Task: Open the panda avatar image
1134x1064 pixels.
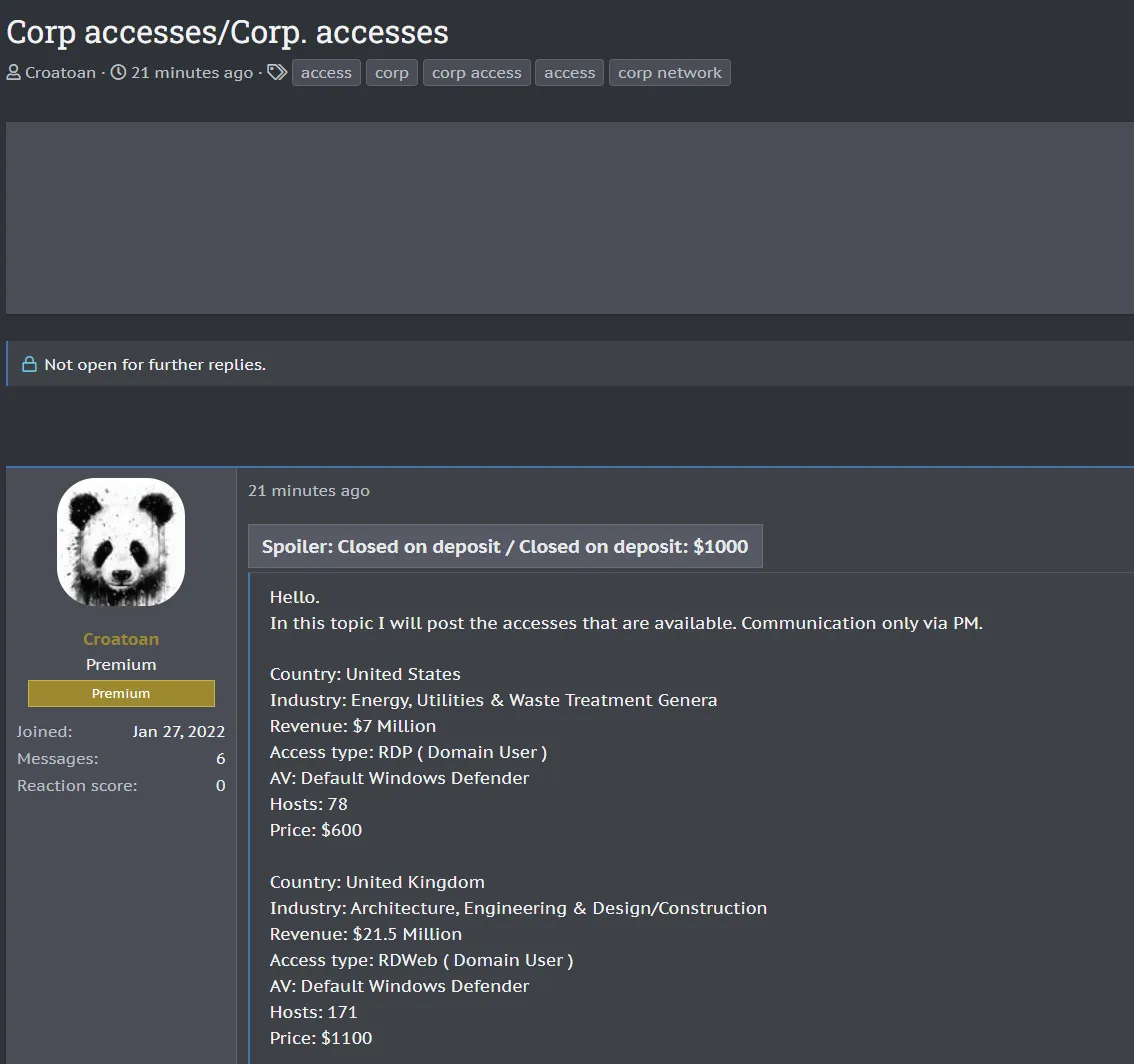Action: tap(121, 542)
